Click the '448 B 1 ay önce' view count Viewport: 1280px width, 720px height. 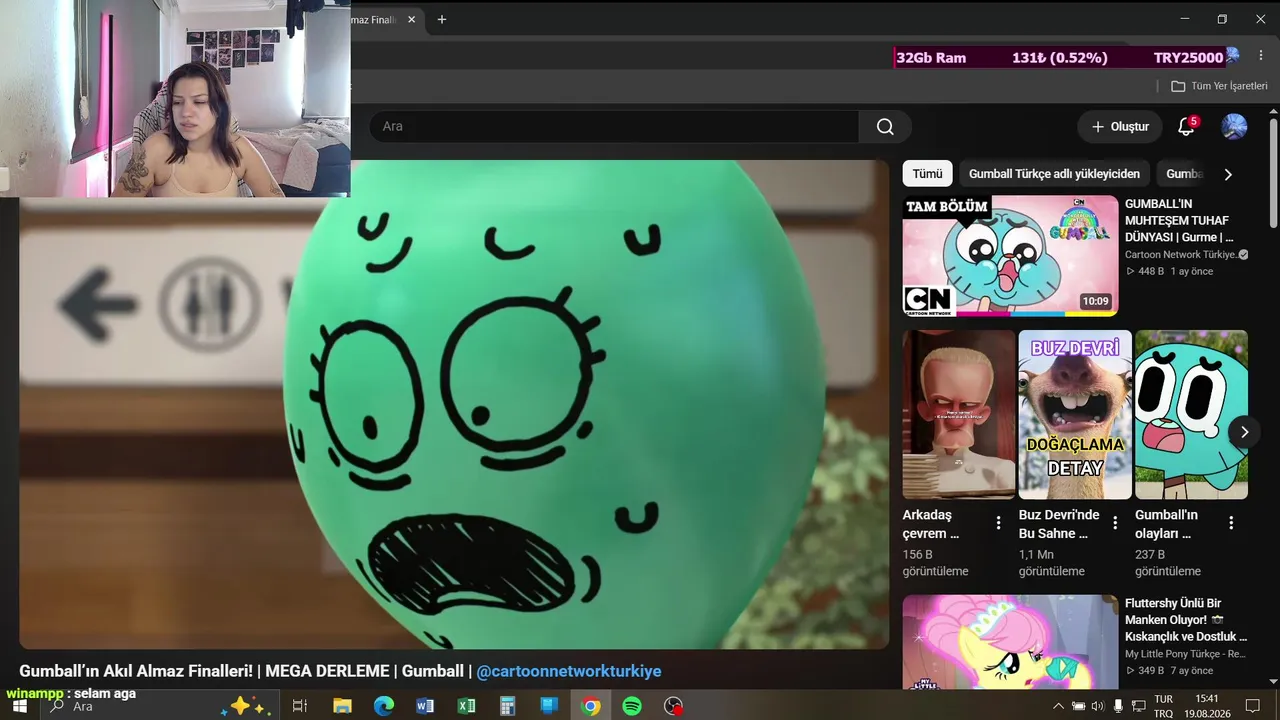coord(1169,271)
